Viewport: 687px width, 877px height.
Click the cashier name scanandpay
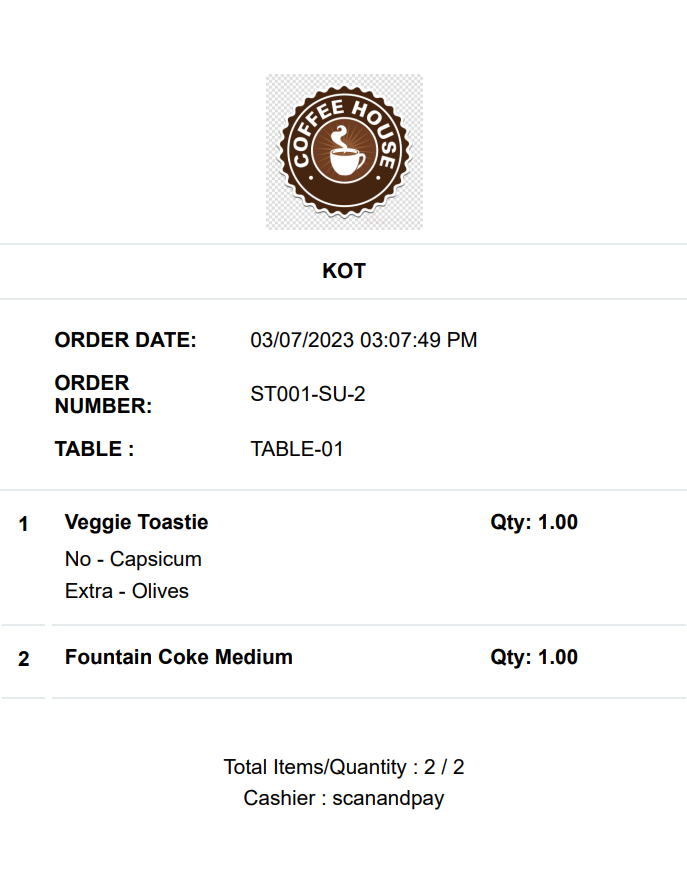[388, 798]
